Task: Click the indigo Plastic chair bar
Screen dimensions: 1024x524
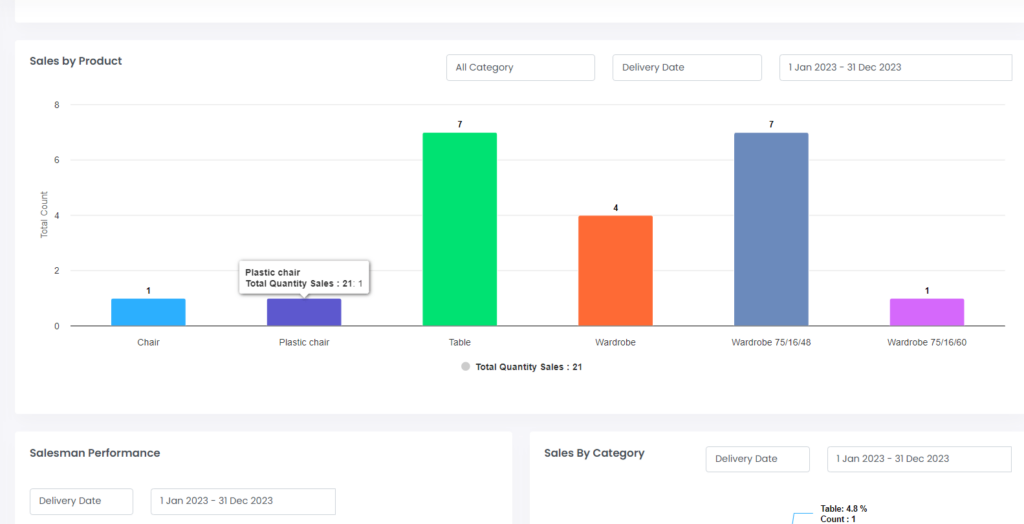Action: 304,313
